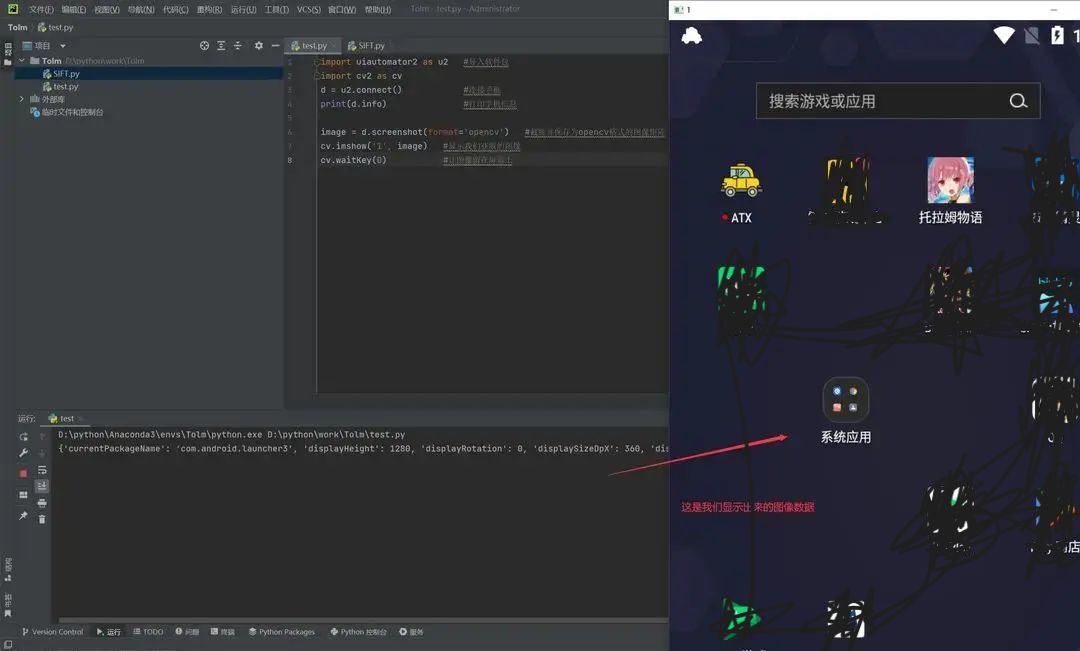Toggle scroll to end in run console
This screenshot has height=651, width=1080.
click(42, 486)
